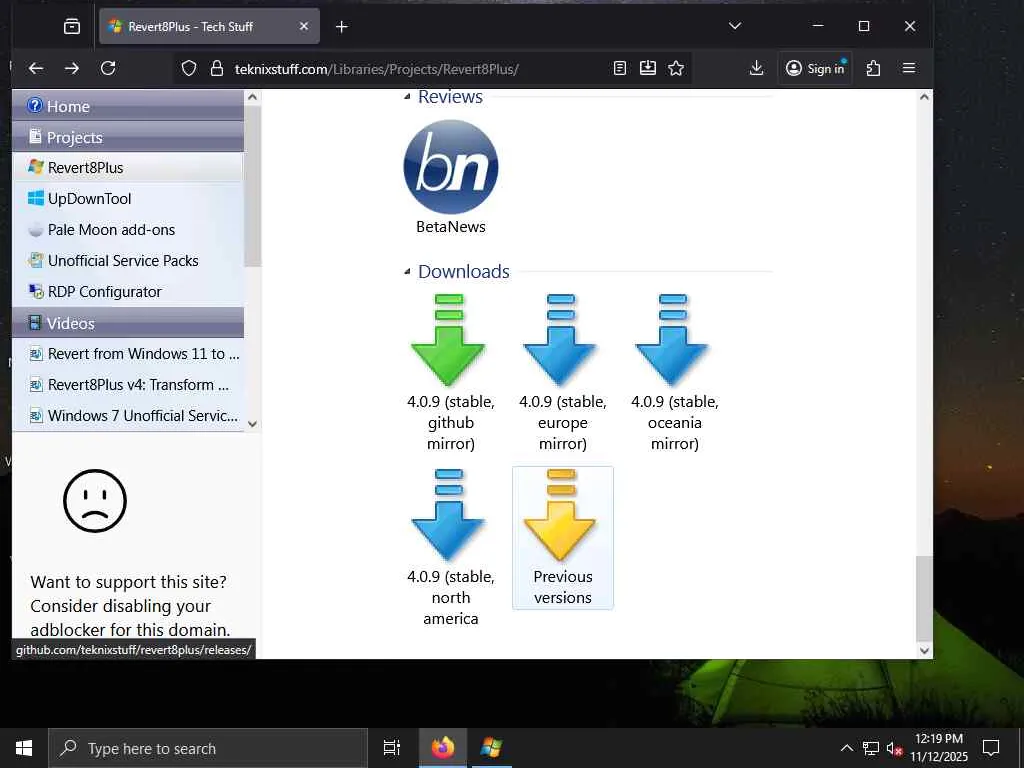Show hidden tray icons chevron
1024x768 pixels.
coord(846,748)
